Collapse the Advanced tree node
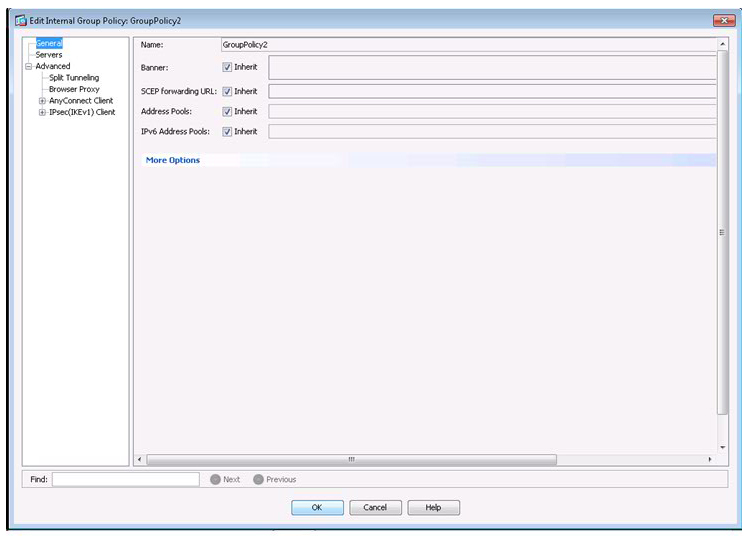754x539 pixels. (29, 67)
